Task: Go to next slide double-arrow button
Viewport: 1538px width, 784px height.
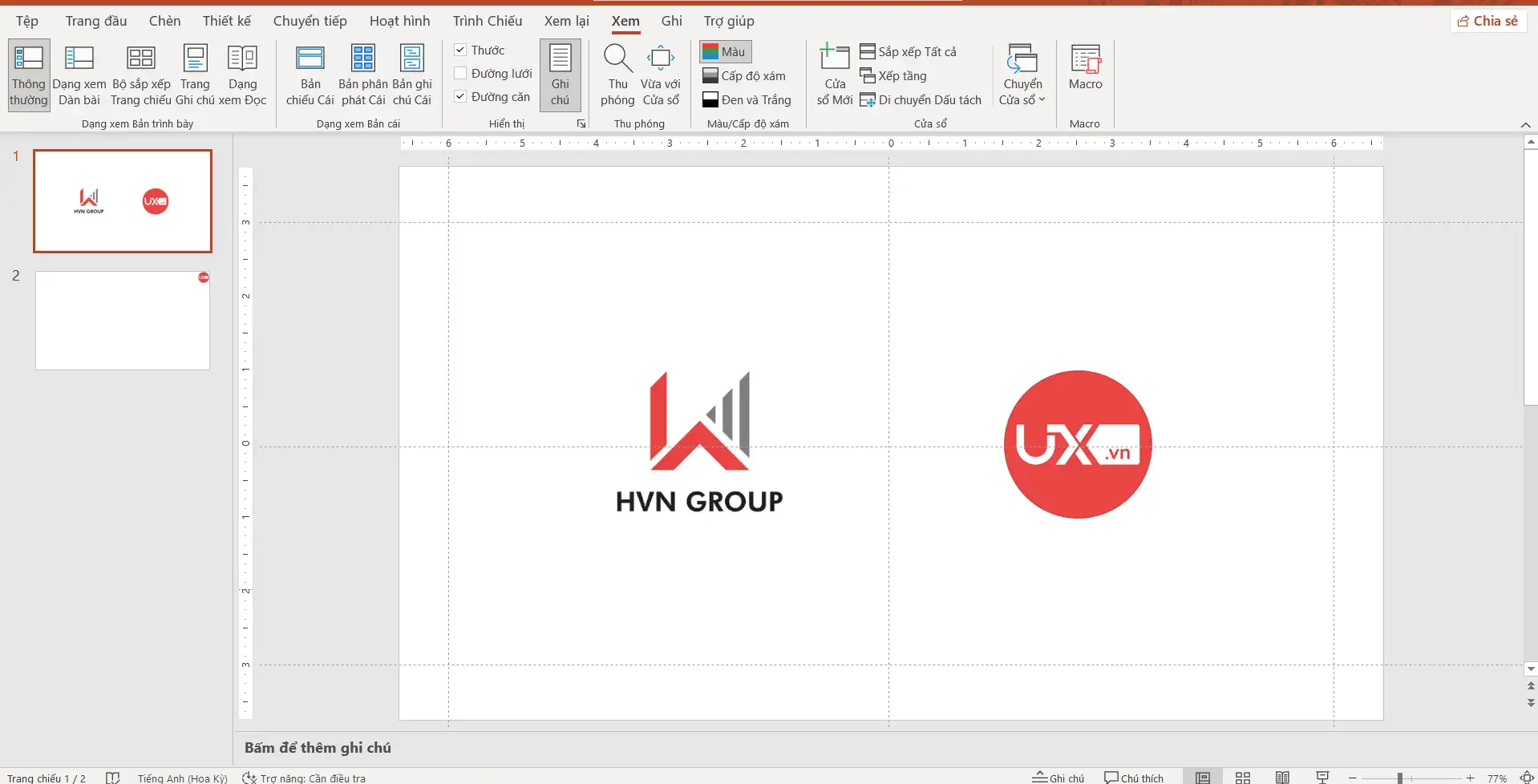Action: (x=1531, y=703)
